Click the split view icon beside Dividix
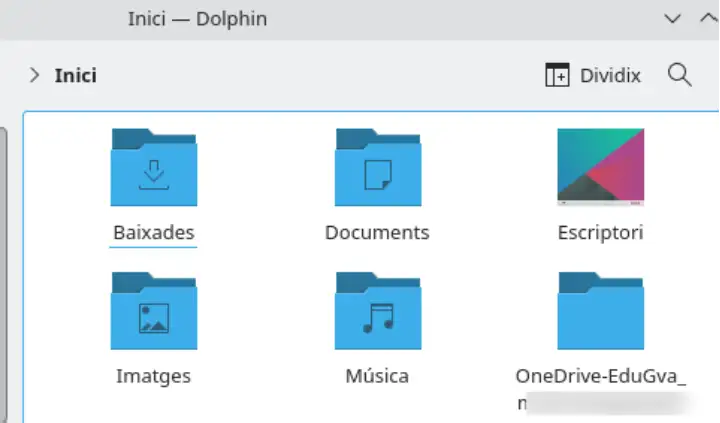Screen dimensions: 720x423 tap(556, 75)
